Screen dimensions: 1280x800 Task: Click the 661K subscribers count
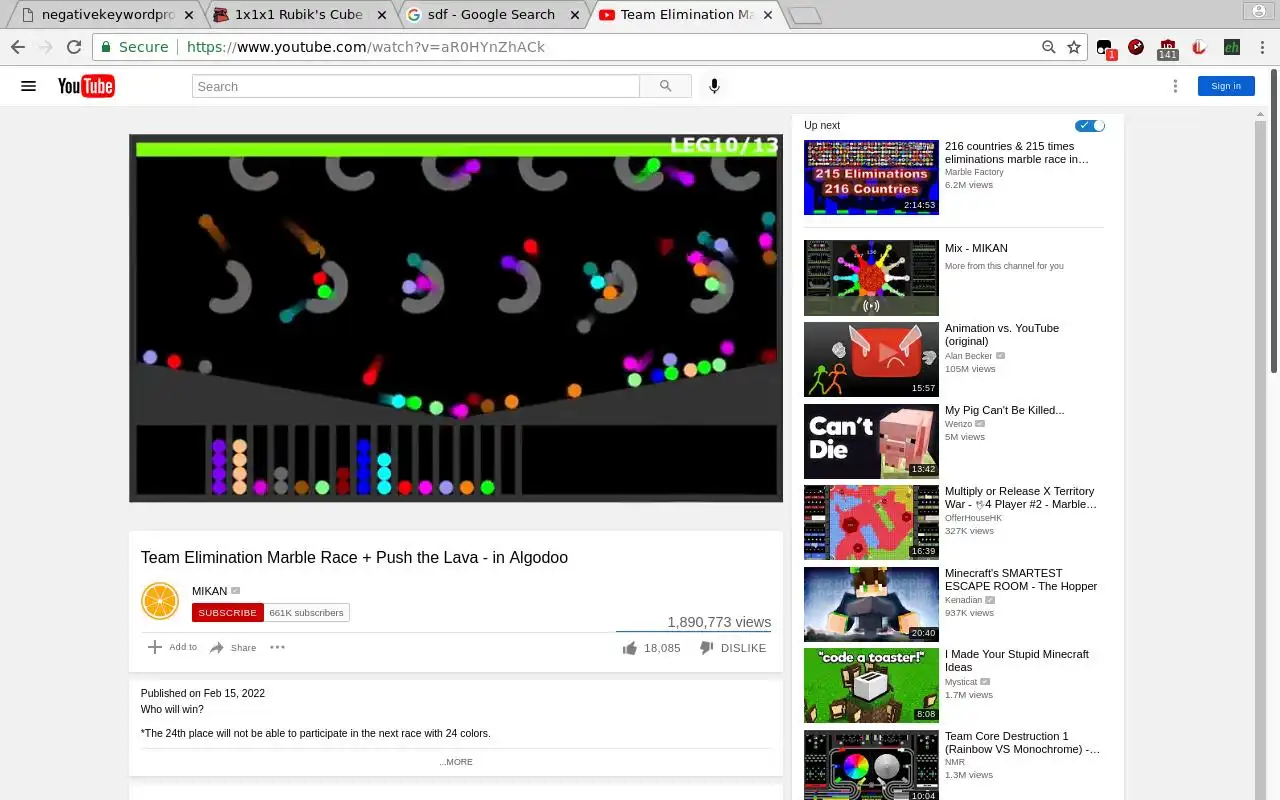pyautogui.click(x=306, y=613)
